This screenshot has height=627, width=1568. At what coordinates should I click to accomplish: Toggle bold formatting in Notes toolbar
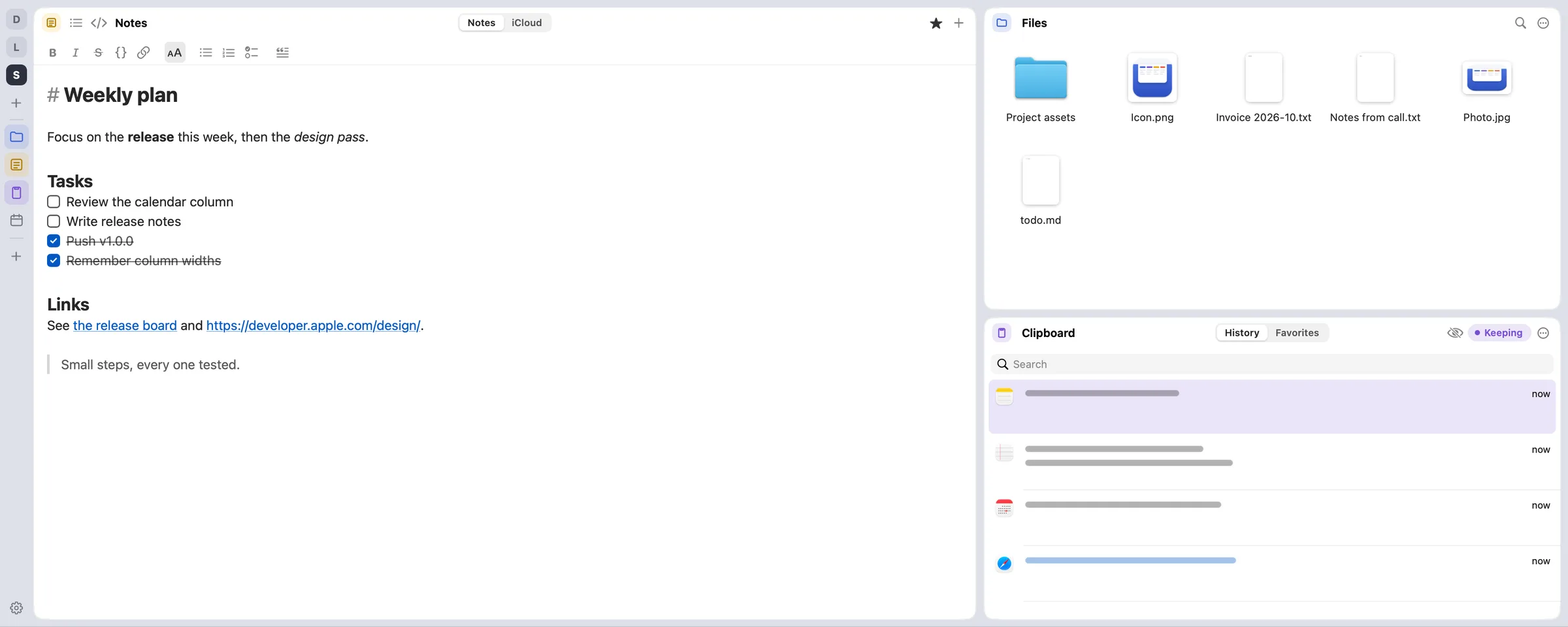[x=53, y=53]
